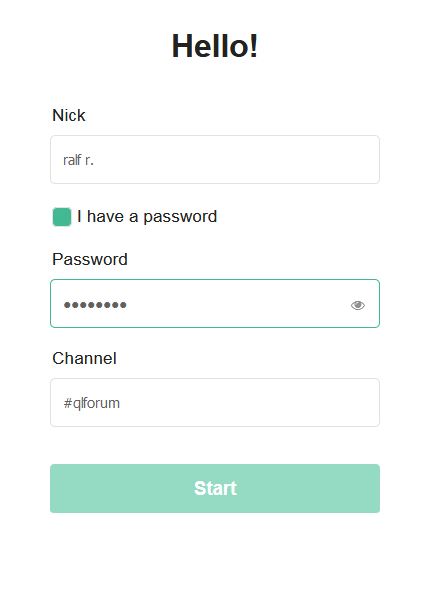Focus the Password input field
This screenshot has height=613, width=441.
pyautogui.click(x=215, y=303)
